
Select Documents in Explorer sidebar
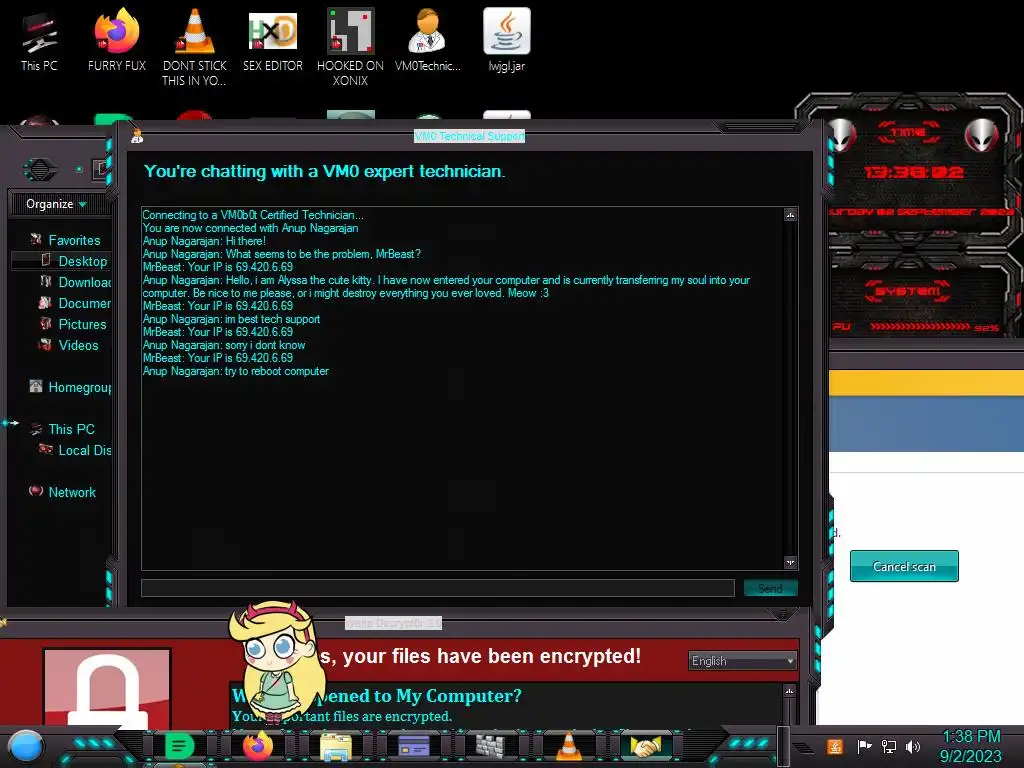pyautogui.click(x=75, y=303)
